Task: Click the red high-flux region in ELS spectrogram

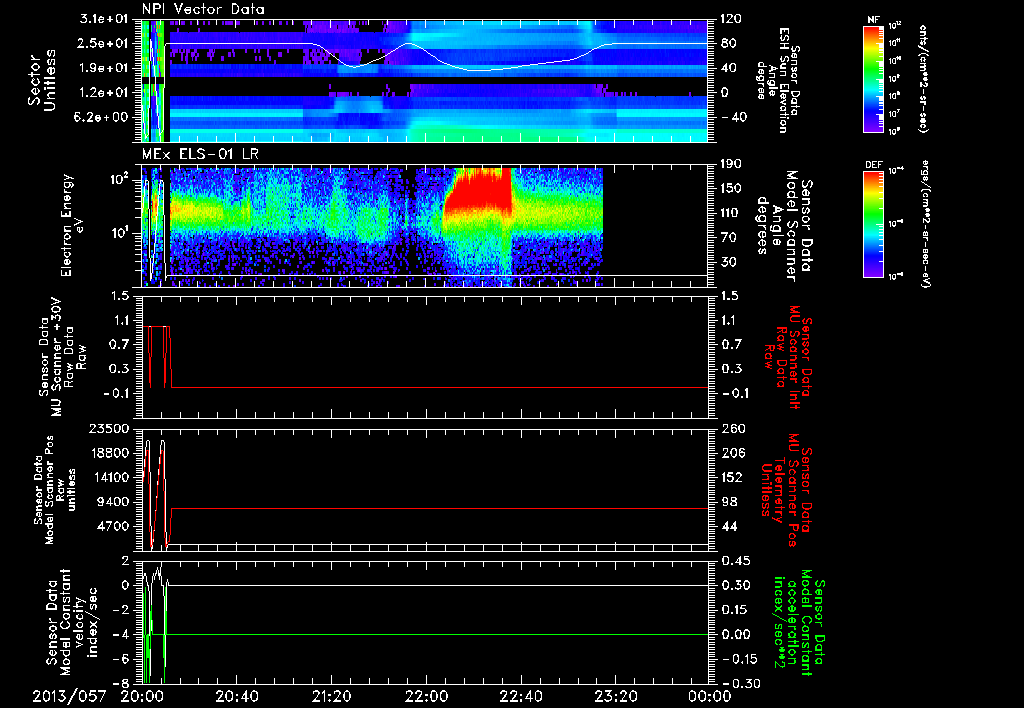Action: pyautogui.click(x=478, y=193)
